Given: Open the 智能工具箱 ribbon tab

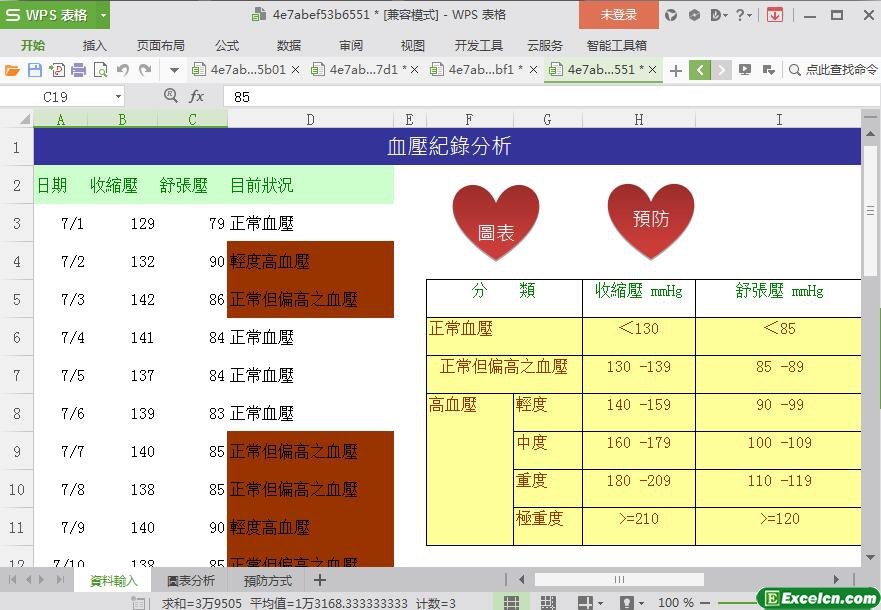Looking at the screenshot, I should click(x=616, y=45).
